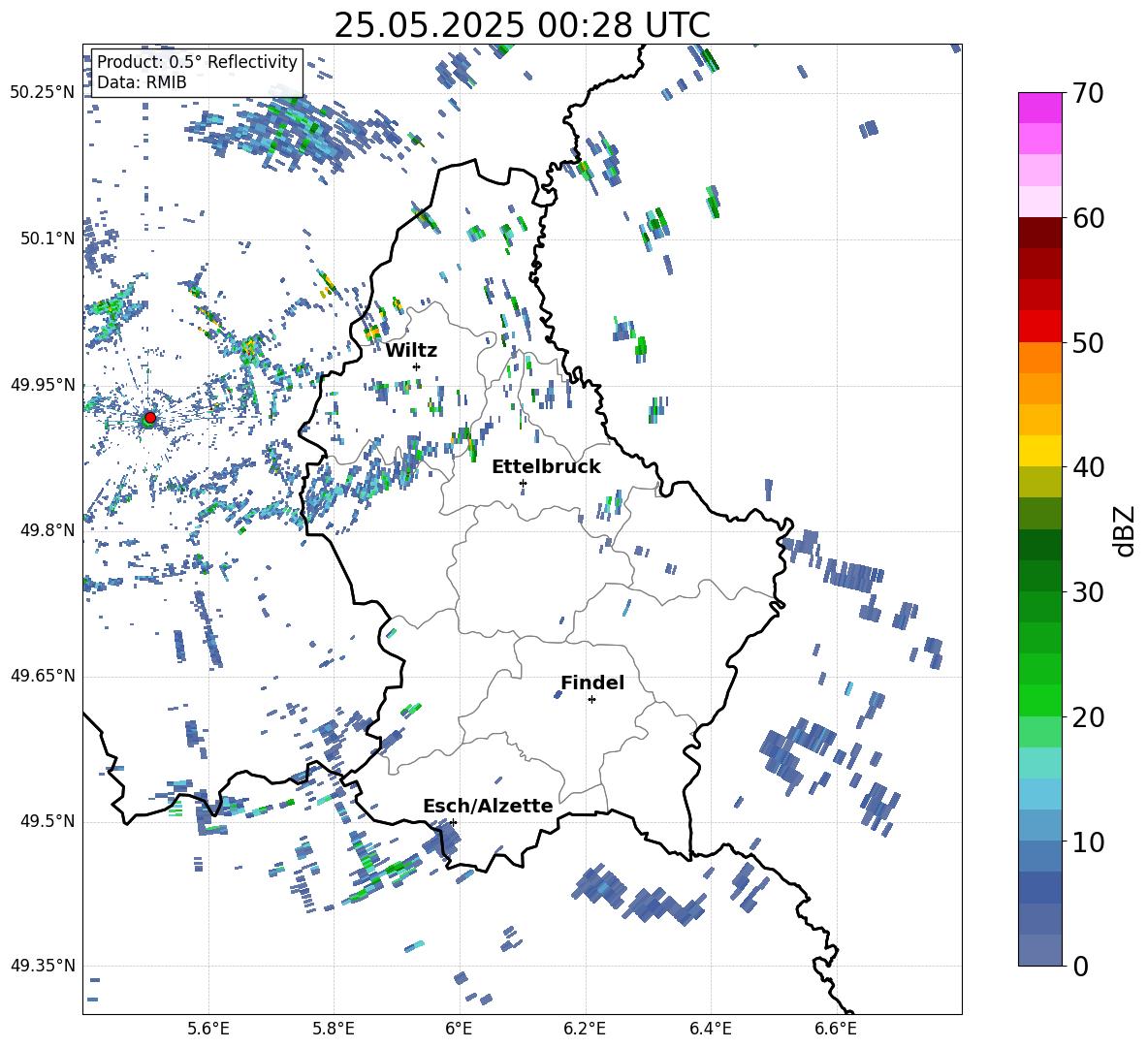Click the 70 value on colorbar

click(1088, 94)
